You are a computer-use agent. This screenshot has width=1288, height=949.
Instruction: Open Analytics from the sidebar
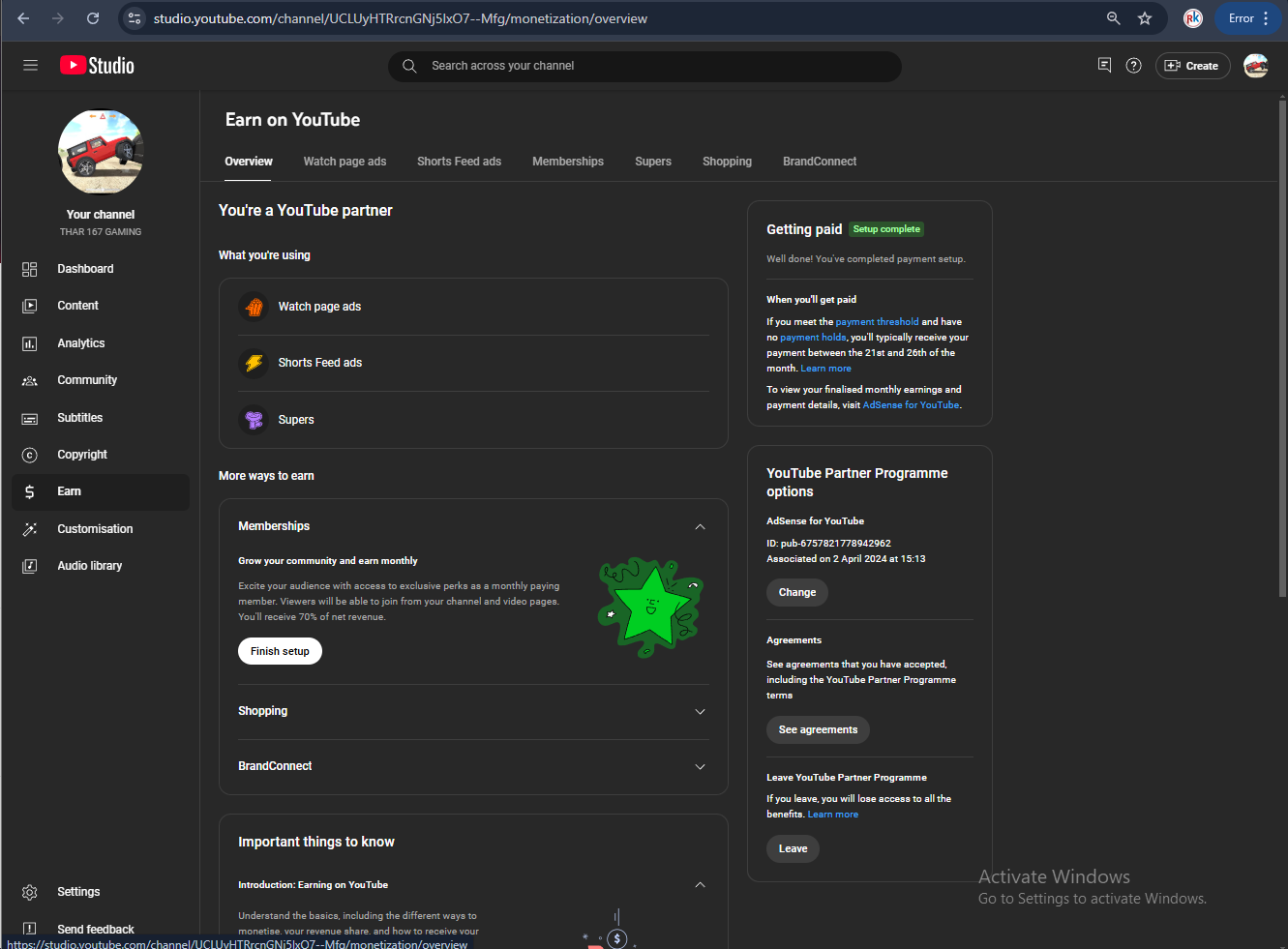(80, 343)
